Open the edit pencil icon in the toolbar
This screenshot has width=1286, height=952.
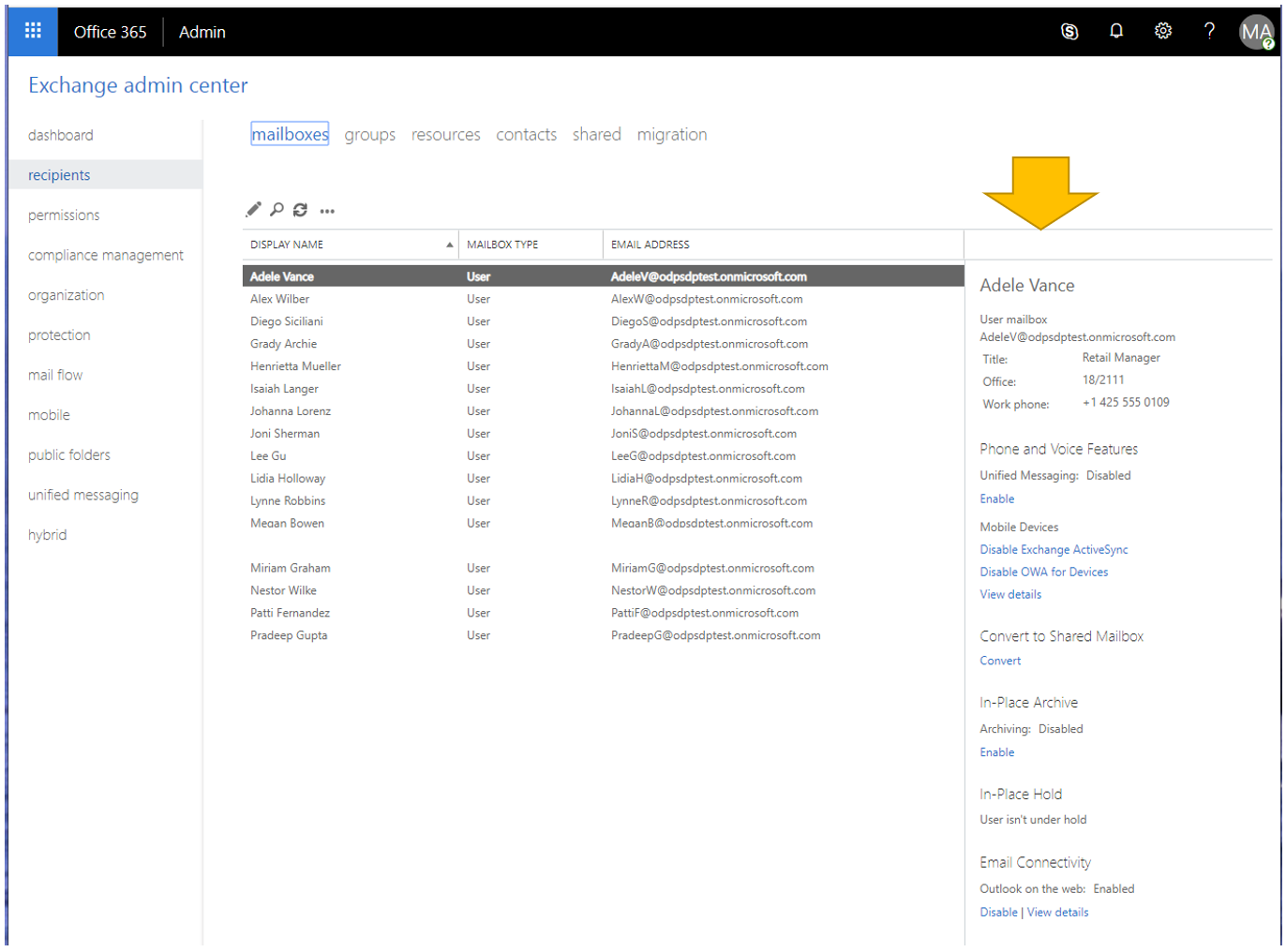tap(252, 209)
